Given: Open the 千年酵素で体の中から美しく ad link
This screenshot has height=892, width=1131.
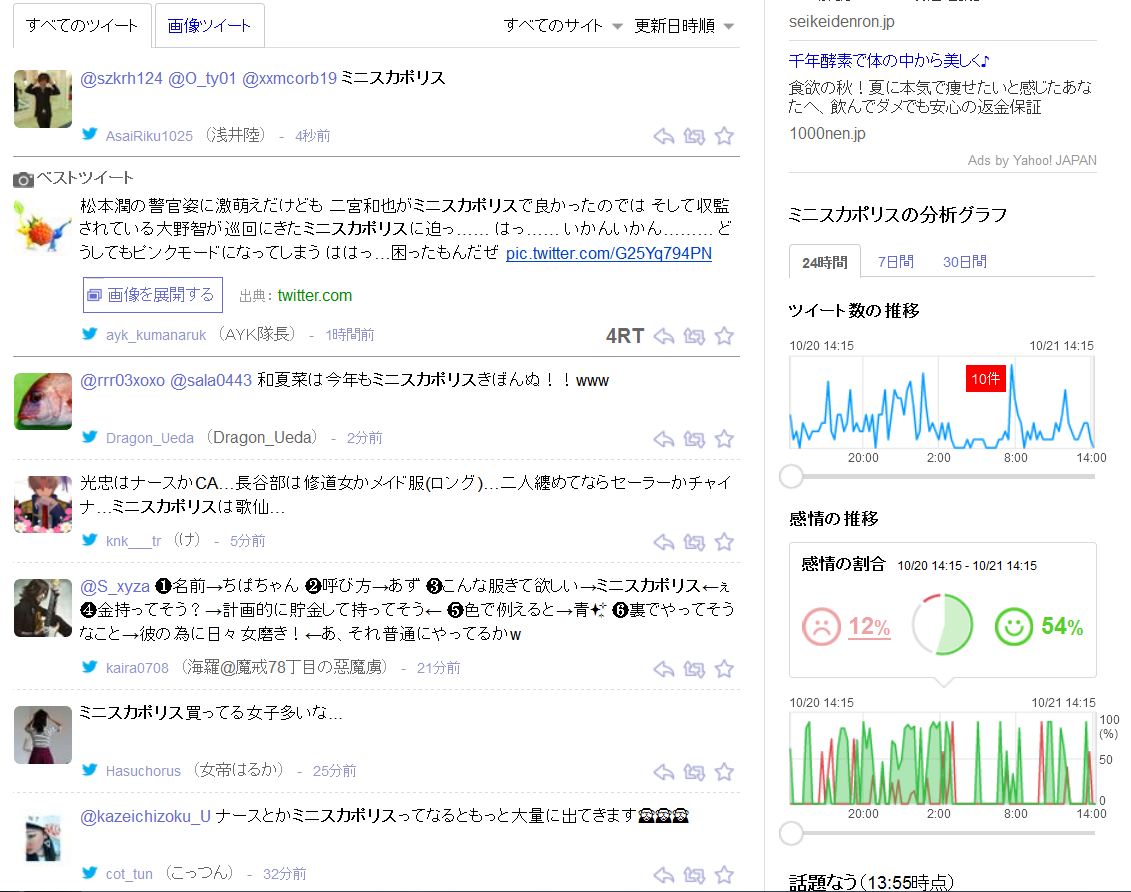Looking at the screenshot, I should [x=888, y=60].
